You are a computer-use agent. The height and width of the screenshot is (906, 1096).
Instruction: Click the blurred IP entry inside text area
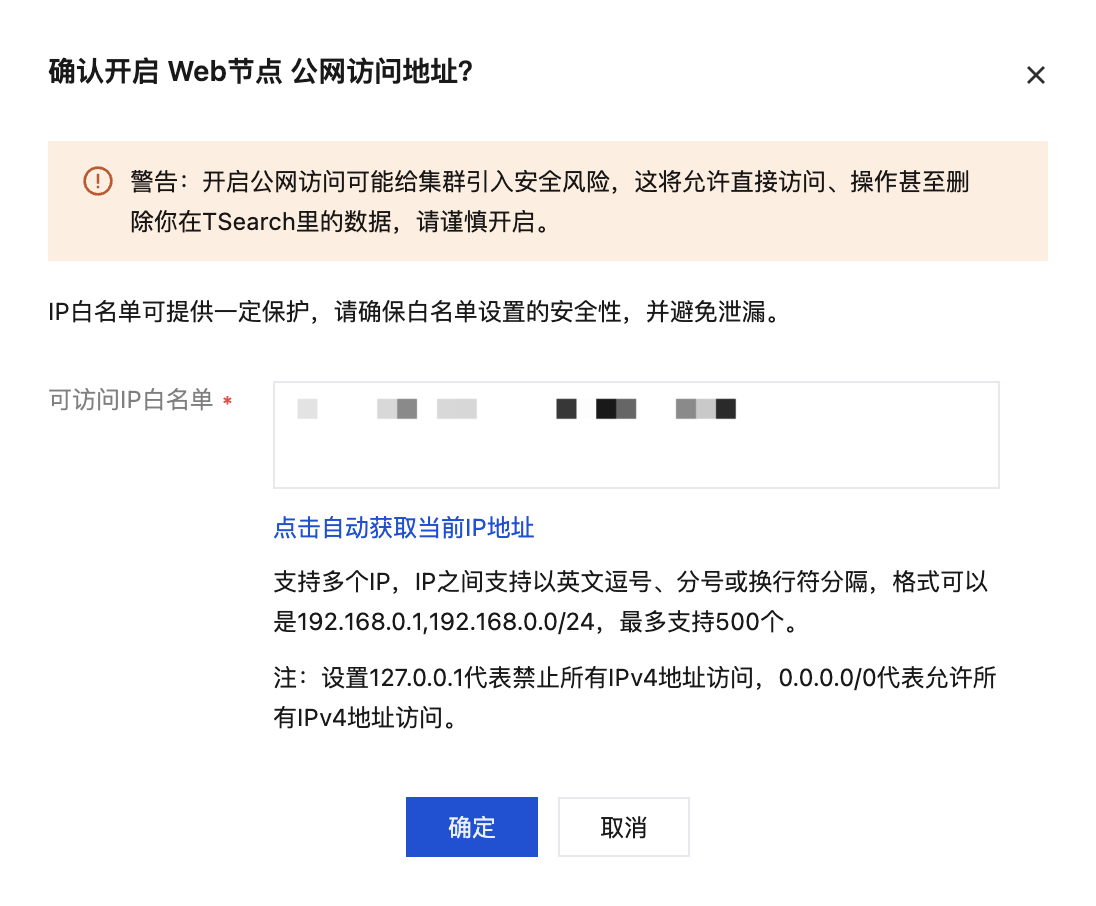click(x=517, y=409)
